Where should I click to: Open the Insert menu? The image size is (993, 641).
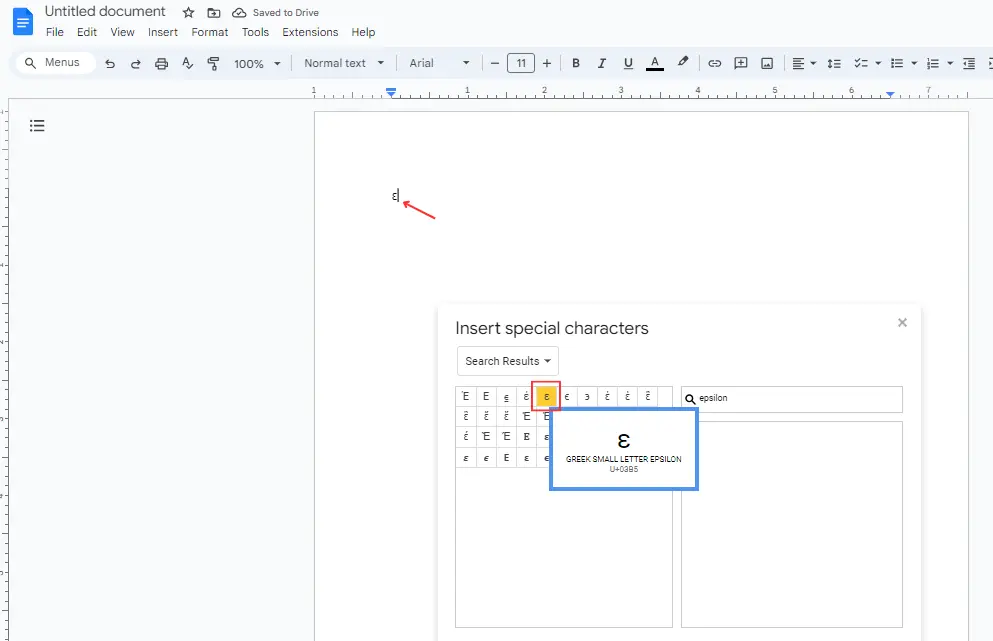[x=163, y=32]
